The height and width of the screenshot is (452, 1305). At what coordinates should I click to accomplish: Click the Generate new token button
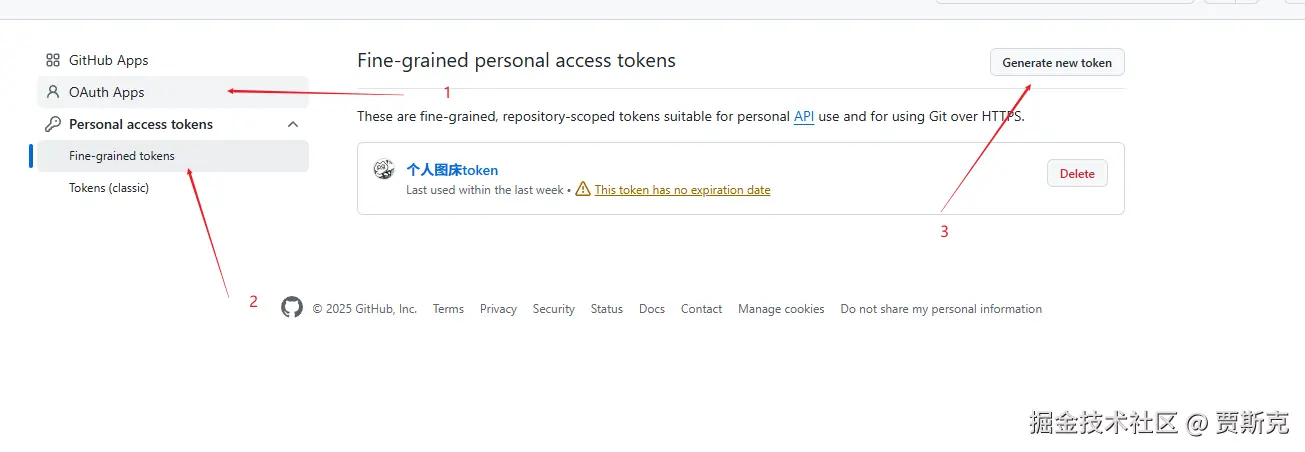tap(1057, 62)
